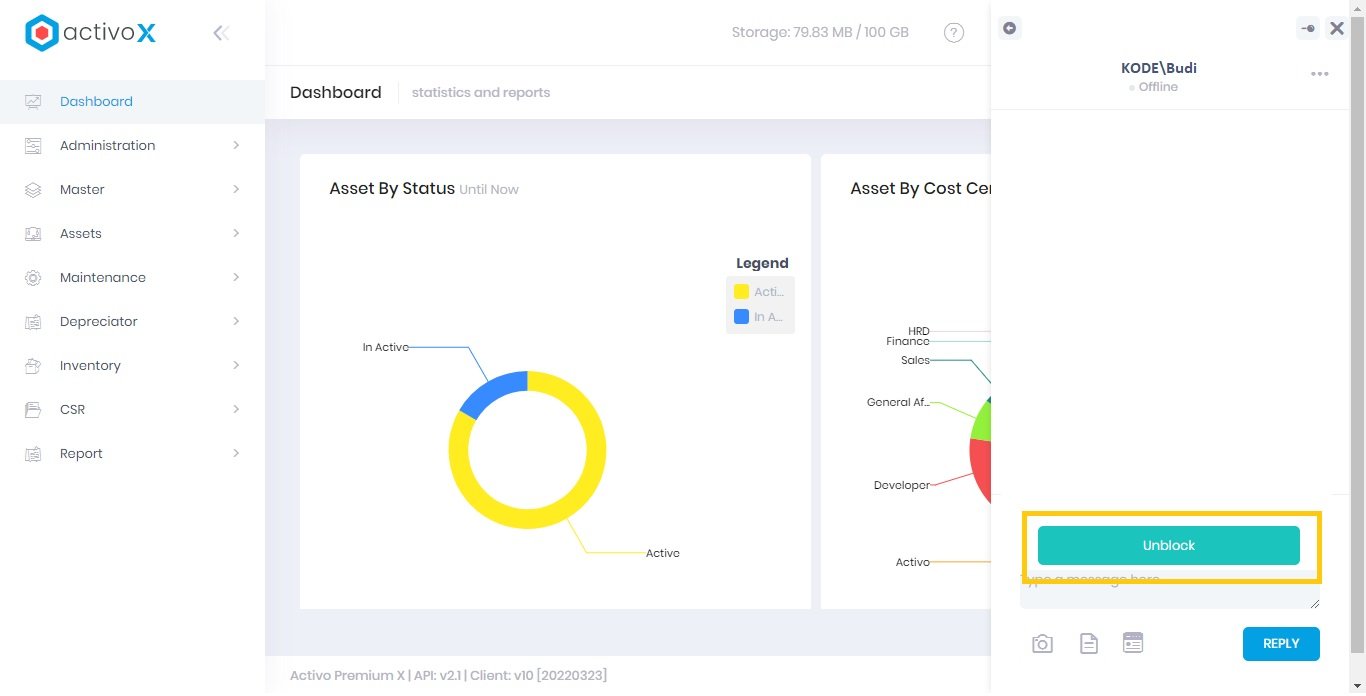Open the three-dot options for KODE\Budi
This screenshot has width=1366, height=696.
[x=1319, y=74]
